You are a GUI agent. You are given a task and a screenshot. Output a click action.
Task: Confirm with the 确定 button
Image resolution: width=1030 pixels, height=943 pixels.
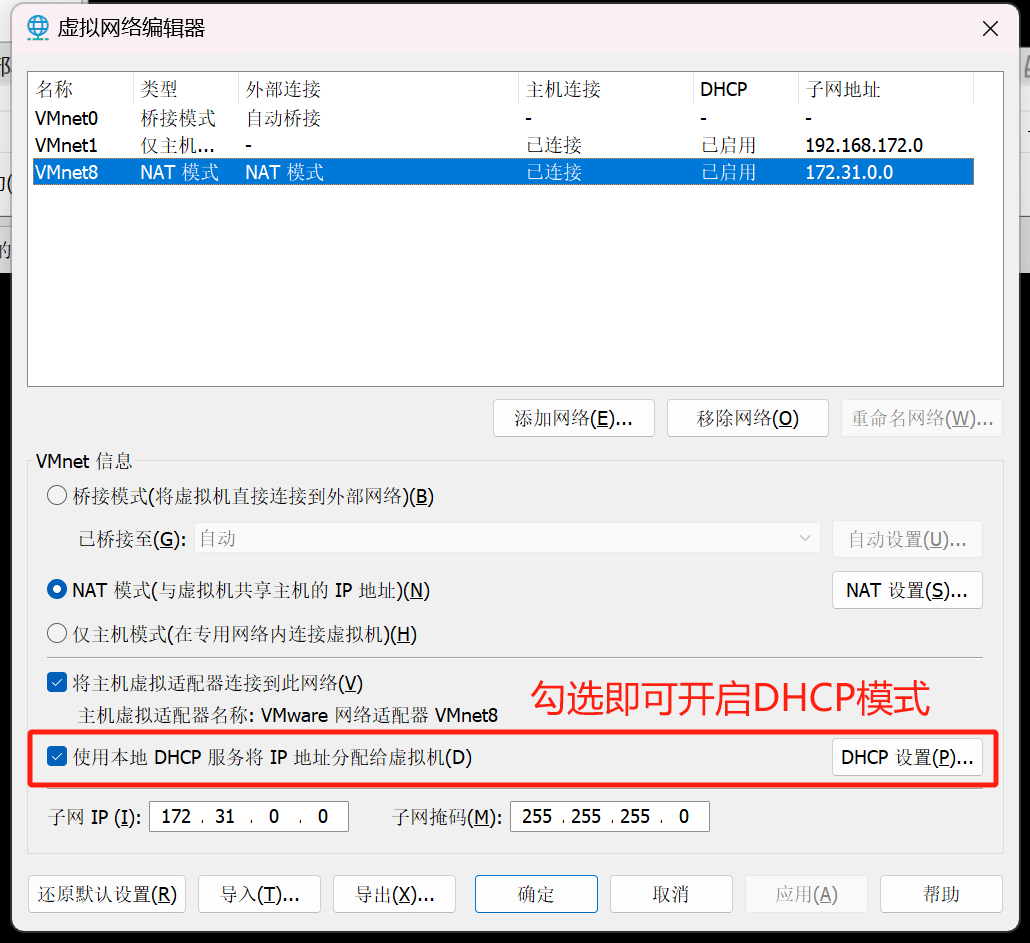(x=536, y=894)
